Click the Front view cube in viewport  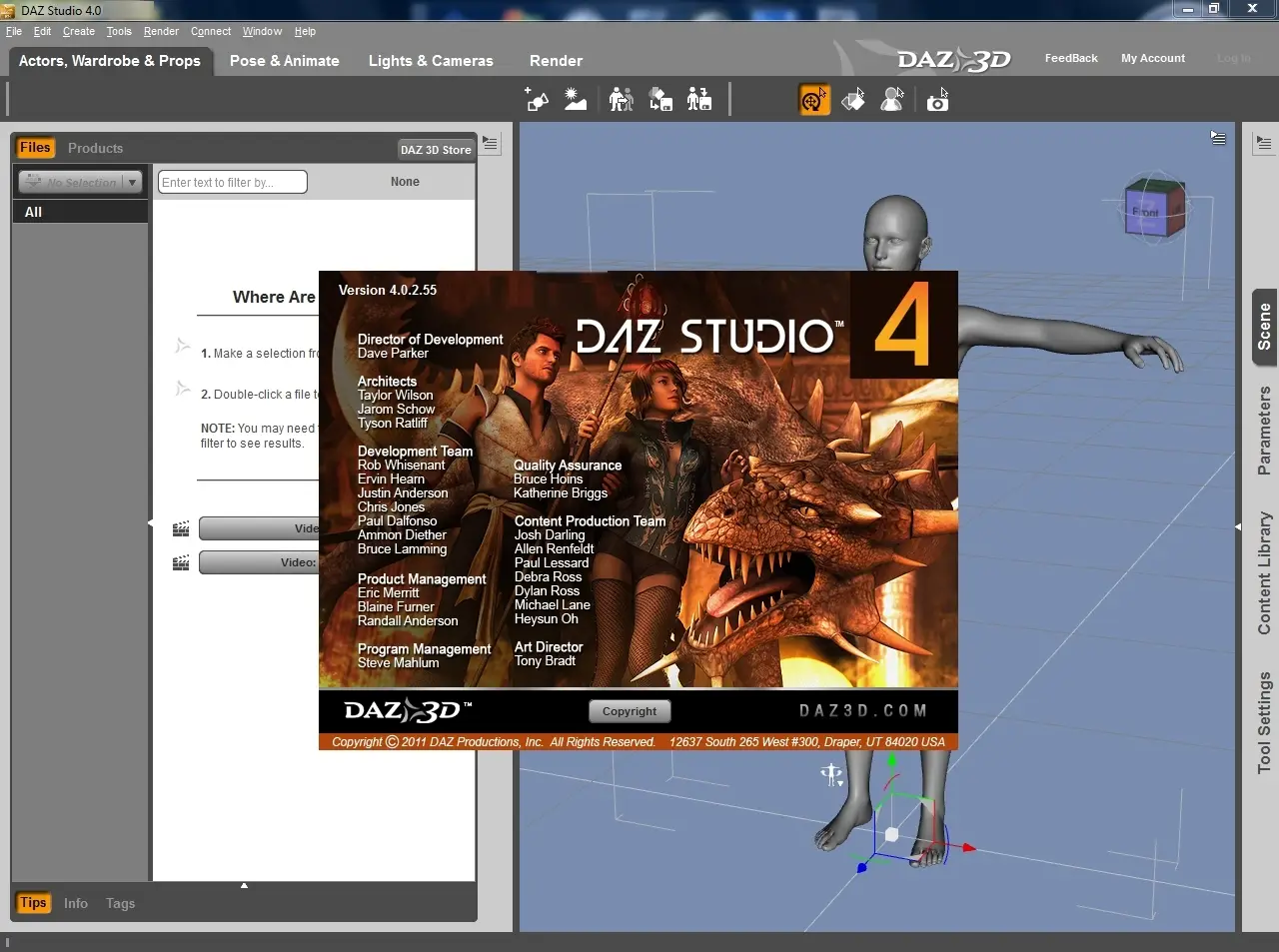coord(1154,208)
